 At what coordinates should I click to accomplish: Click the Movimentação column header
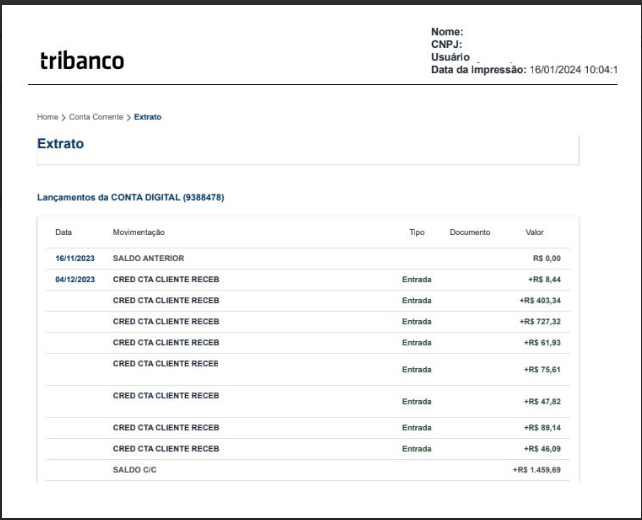point(138,232)
